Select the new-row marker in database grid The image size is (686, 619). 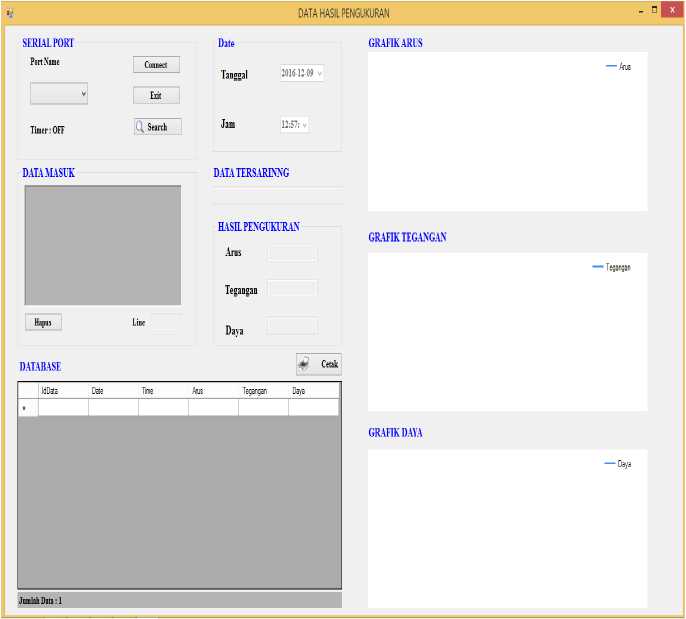pos(24,408)
